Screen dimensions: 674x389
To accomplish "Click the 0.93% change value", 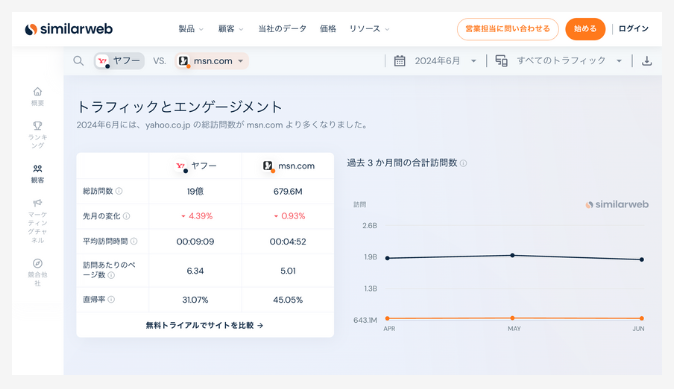I will click(289, 216).
